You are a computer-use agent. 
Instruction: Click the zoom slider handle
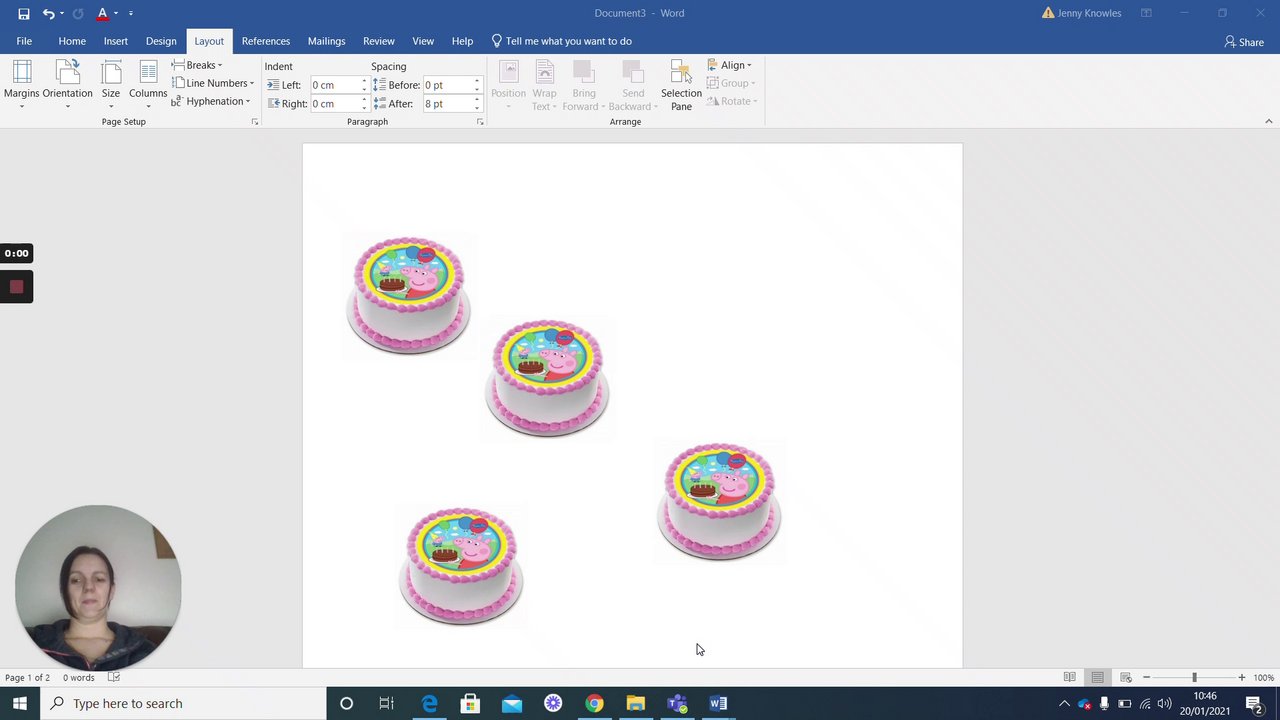[x=1194, y=678]
